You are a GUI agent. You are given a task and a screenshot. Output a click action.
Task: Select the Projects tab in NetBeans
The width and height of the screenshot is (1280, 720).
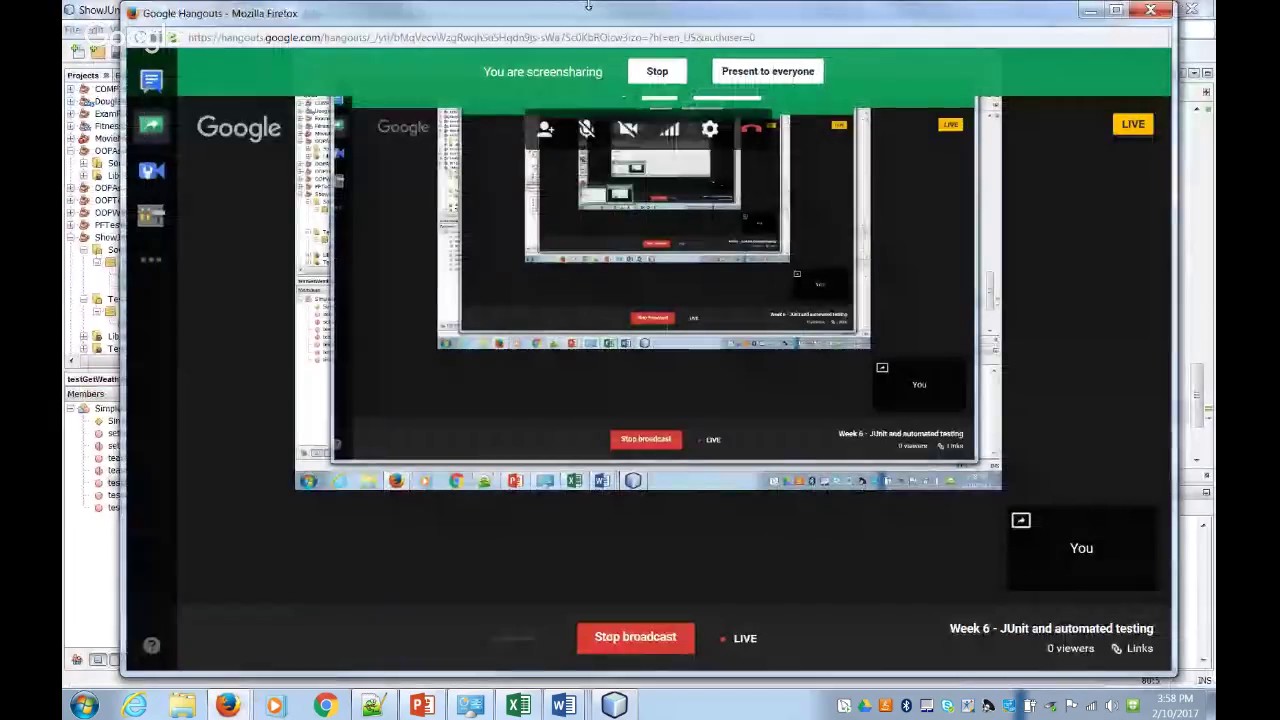point(83,75)
